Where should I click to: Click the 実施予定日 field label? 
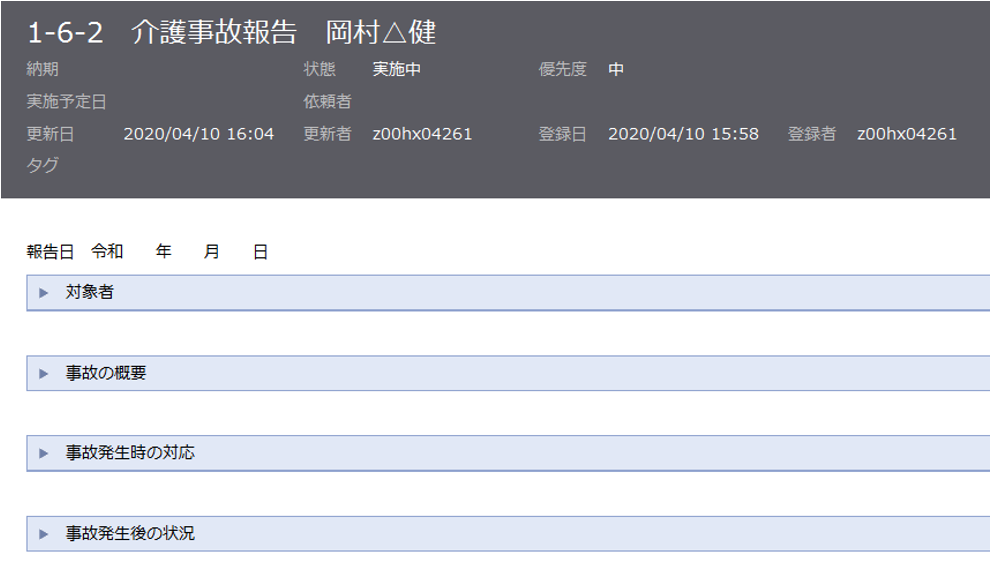(66, 102)
